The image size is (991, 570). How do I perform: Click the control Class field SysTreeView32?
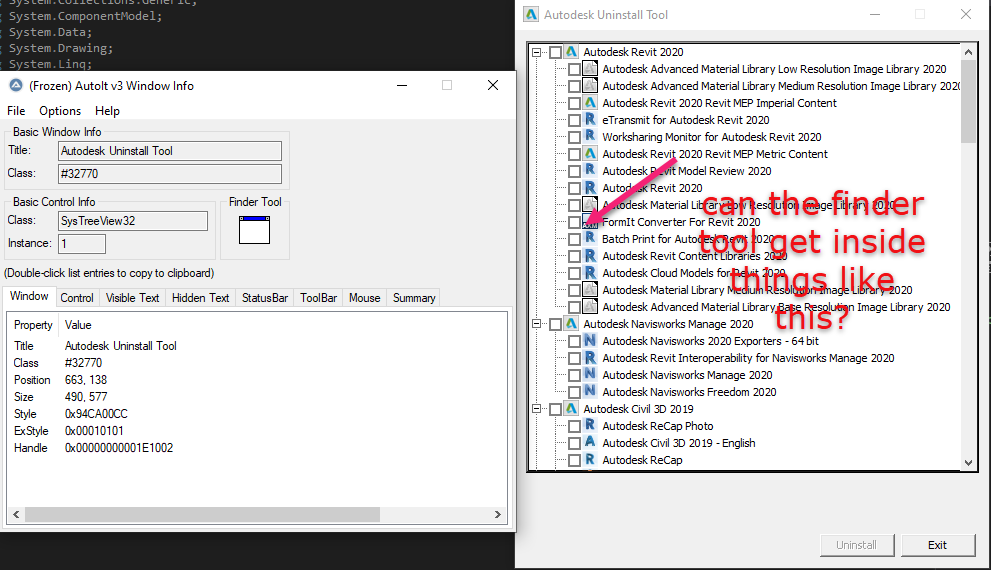(x=133, y=221)
